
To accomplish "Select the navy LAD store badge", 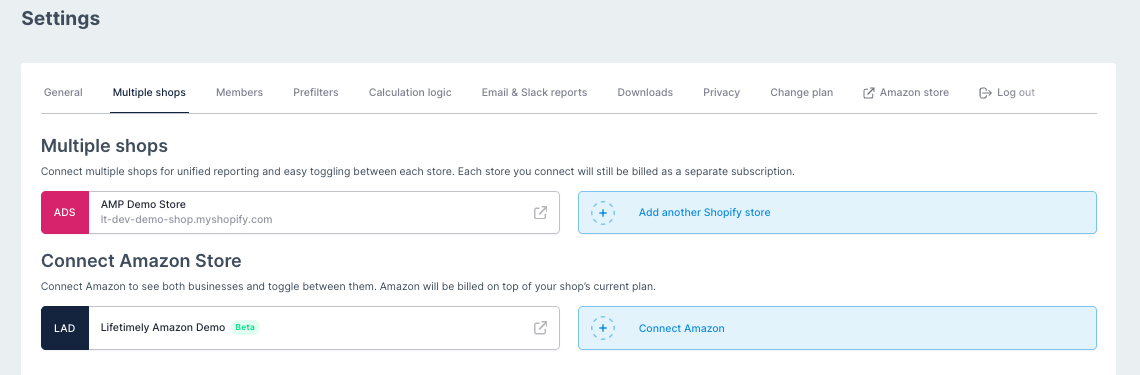I will (x=65, y=328).
